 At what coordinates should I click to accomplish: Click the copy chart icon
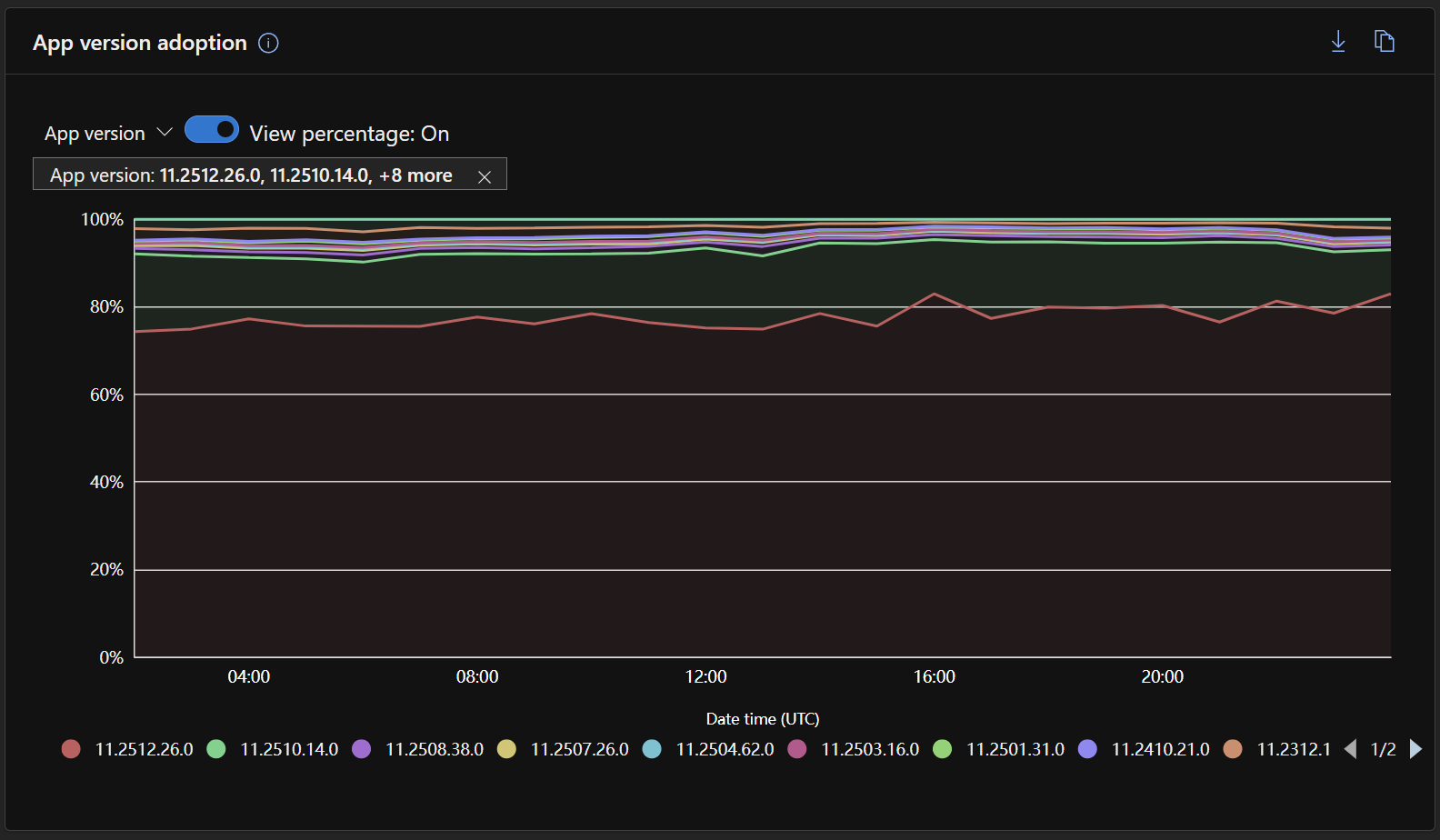pyautogui.click(x=1384, y=42)
